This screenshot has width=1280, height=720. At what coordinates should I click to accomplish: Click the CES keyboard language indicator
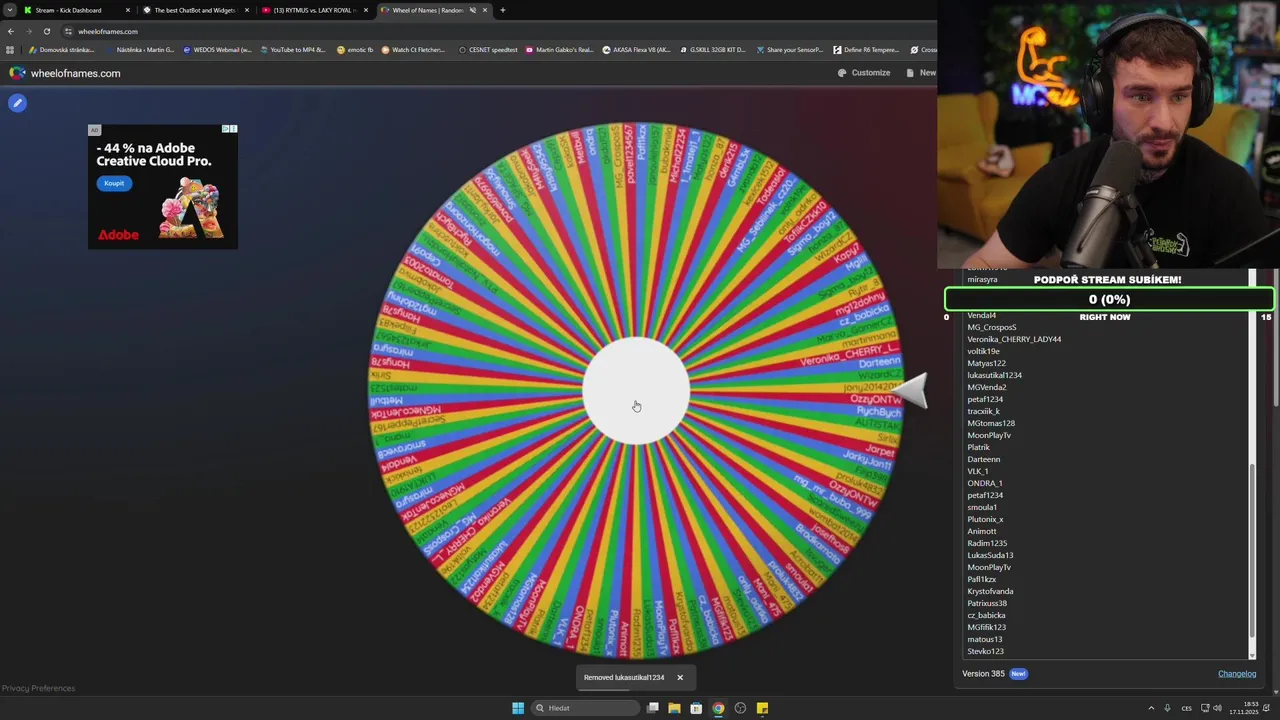point(1187,708)
